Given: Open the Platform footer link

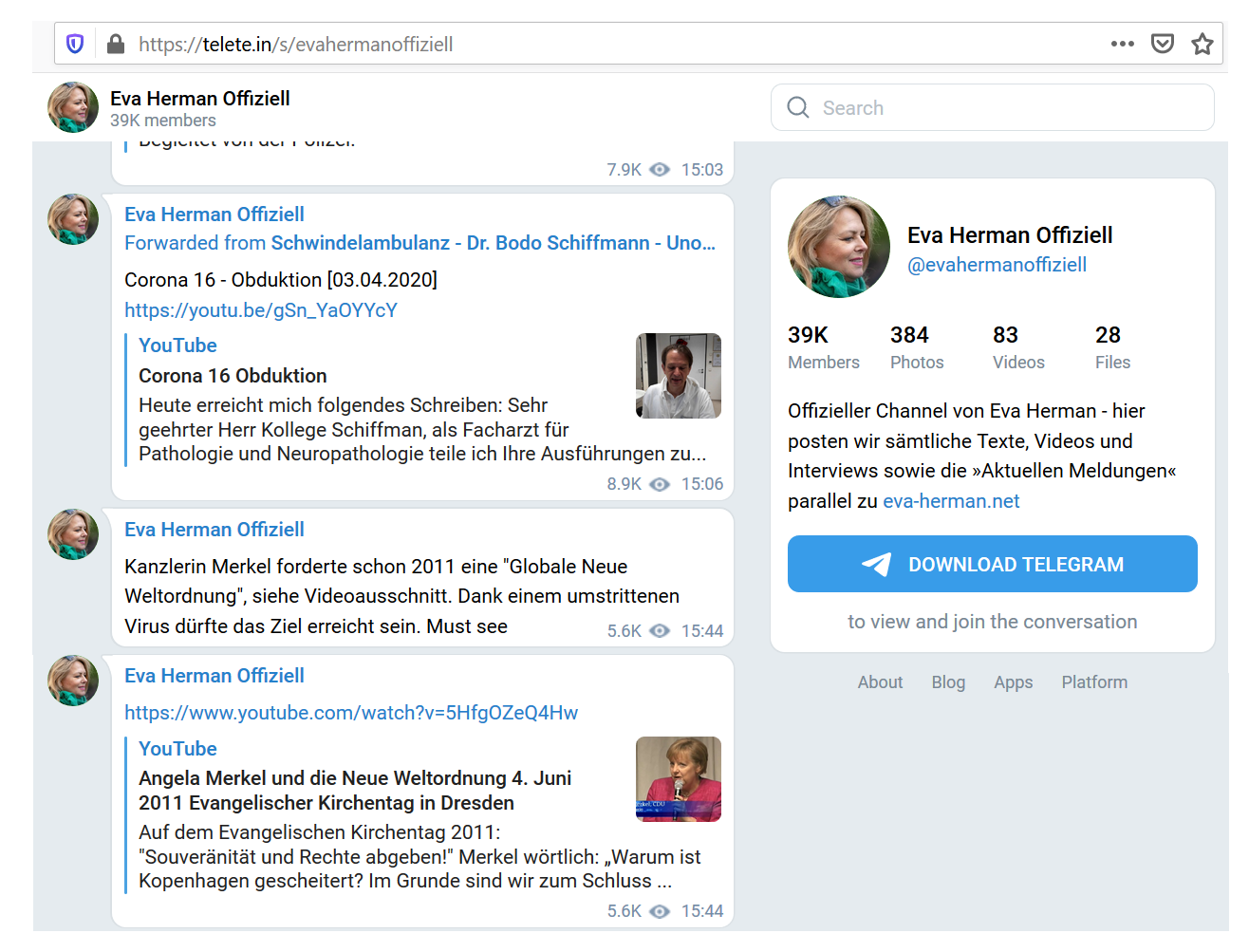Looking at the screenshot, I should click(1094, 682).
